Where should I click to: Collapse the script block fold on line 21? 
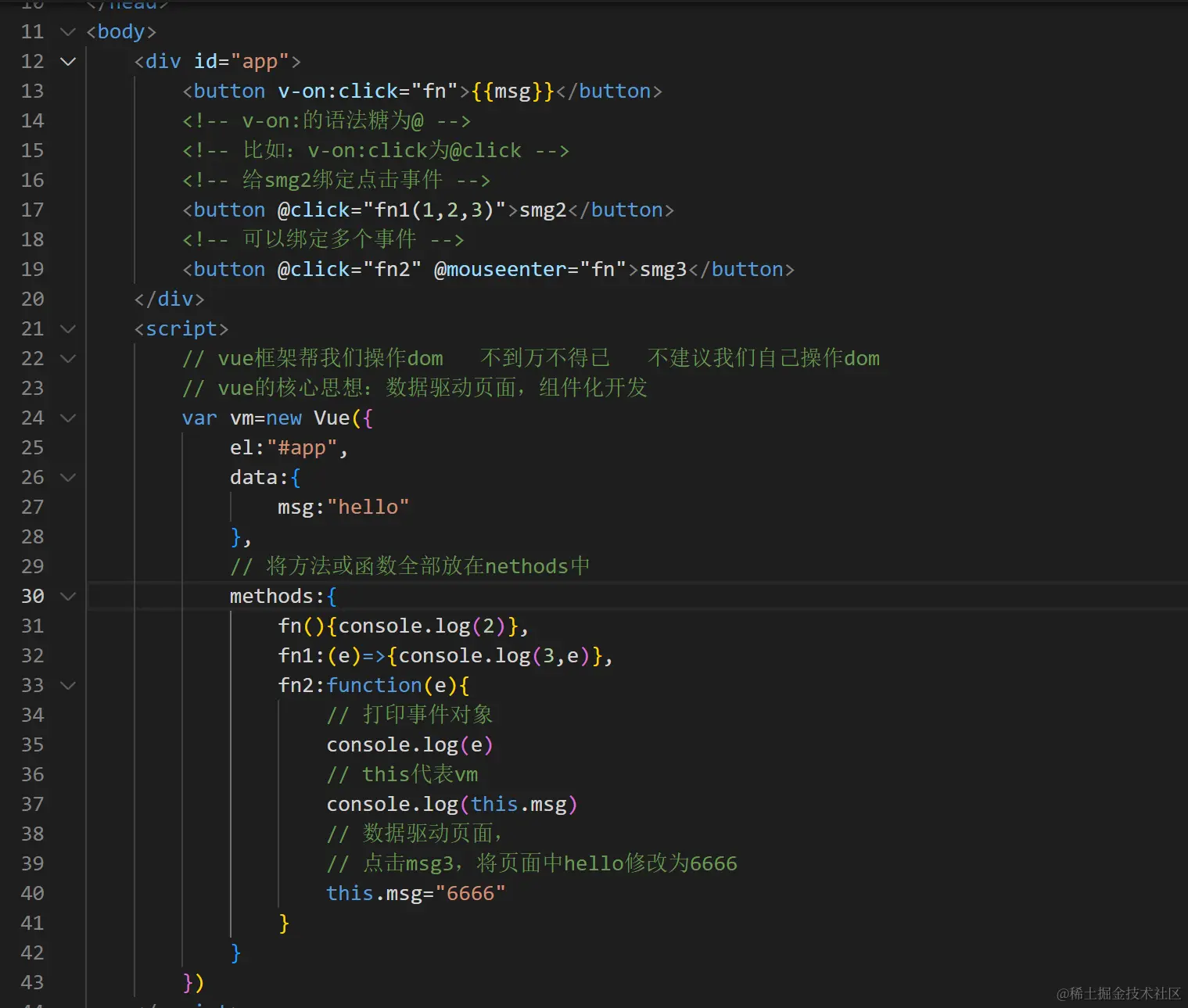[x=68, y=329]
